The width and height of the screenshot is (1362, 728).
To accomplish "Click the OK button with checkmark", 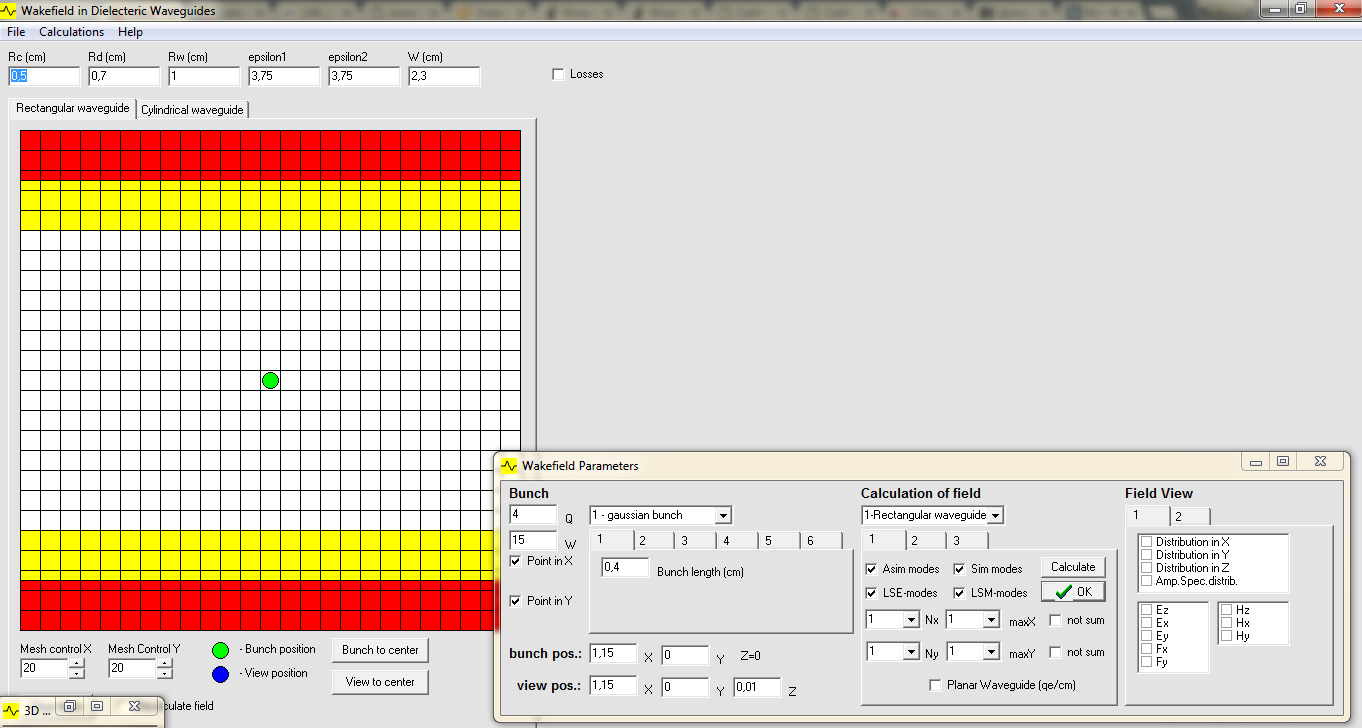I will (x=1073, y=592).
